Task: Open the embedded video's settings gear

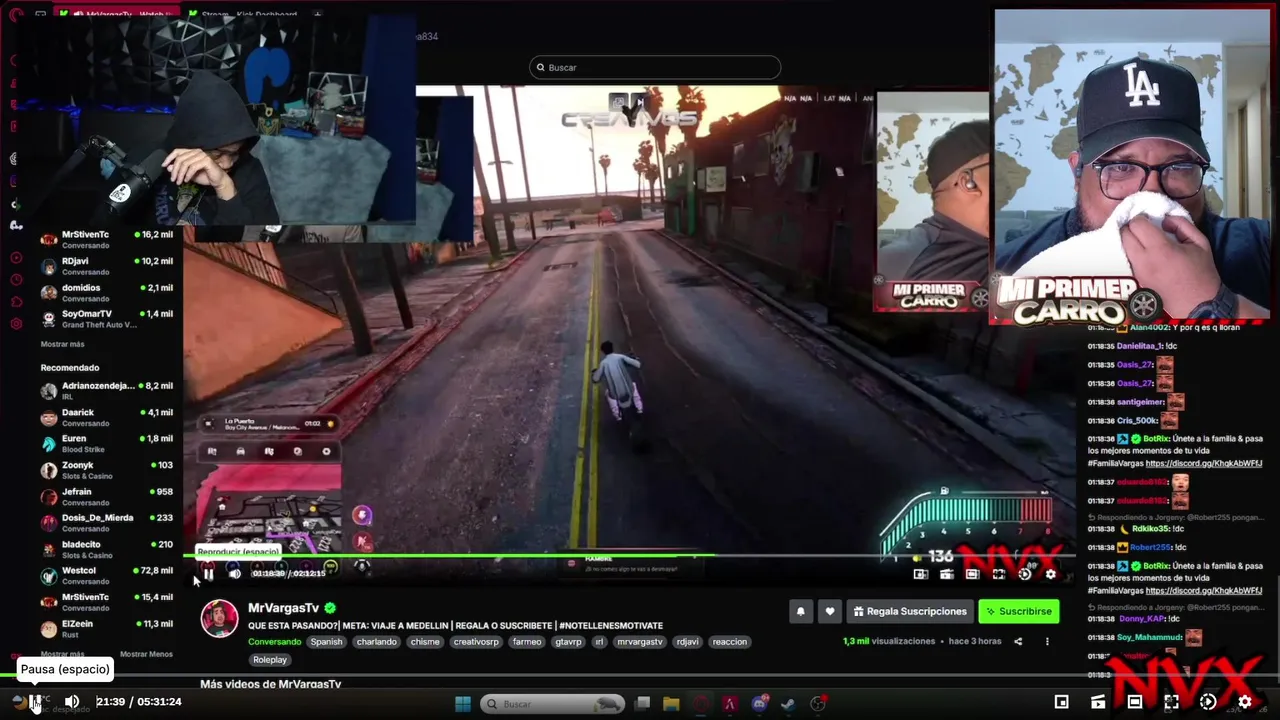Action: (1050, 574)
